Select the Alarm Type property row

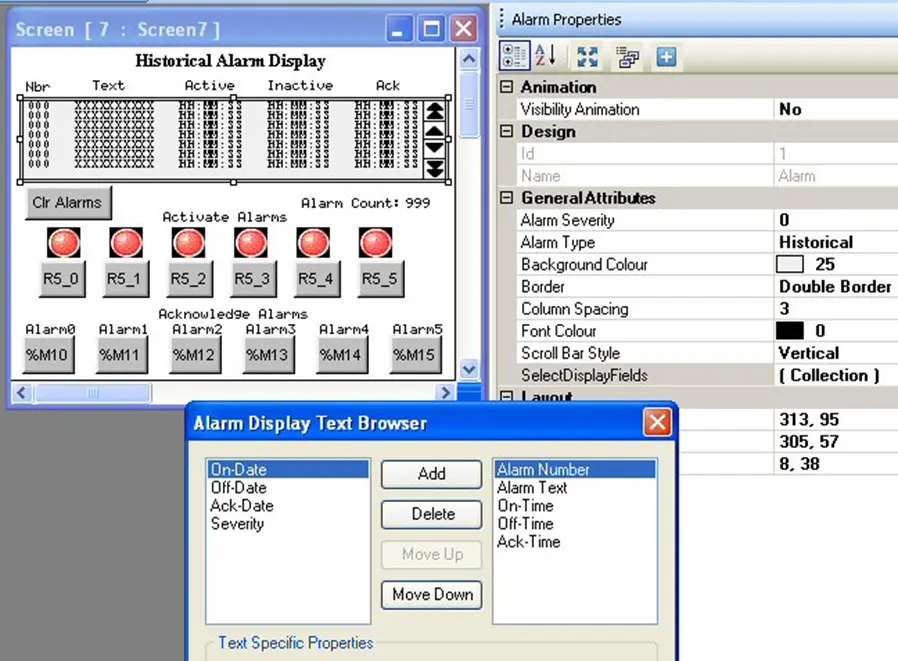pos(707,242)
